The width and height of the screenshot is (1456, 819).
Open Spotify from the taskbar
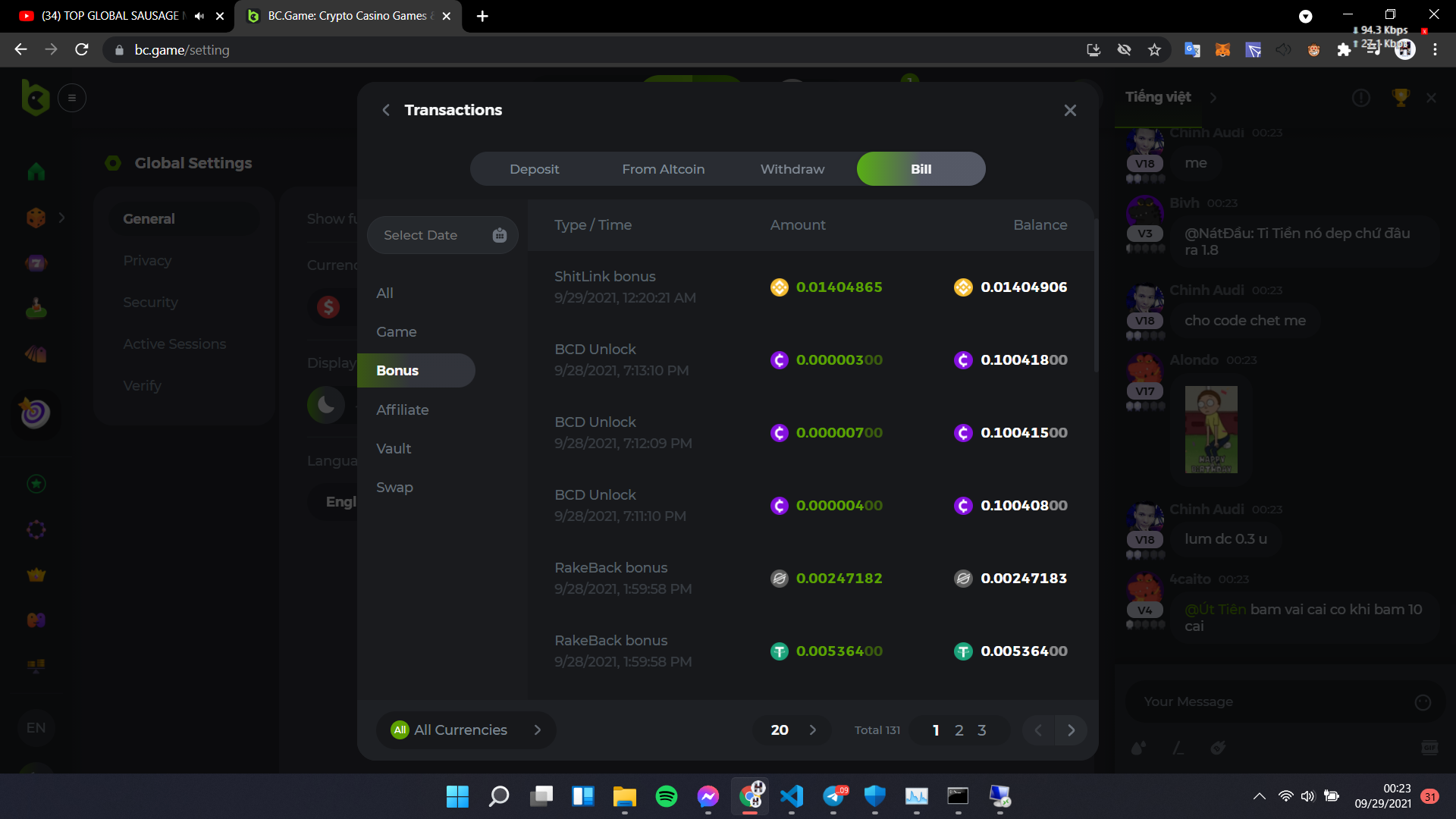point(666,796)
